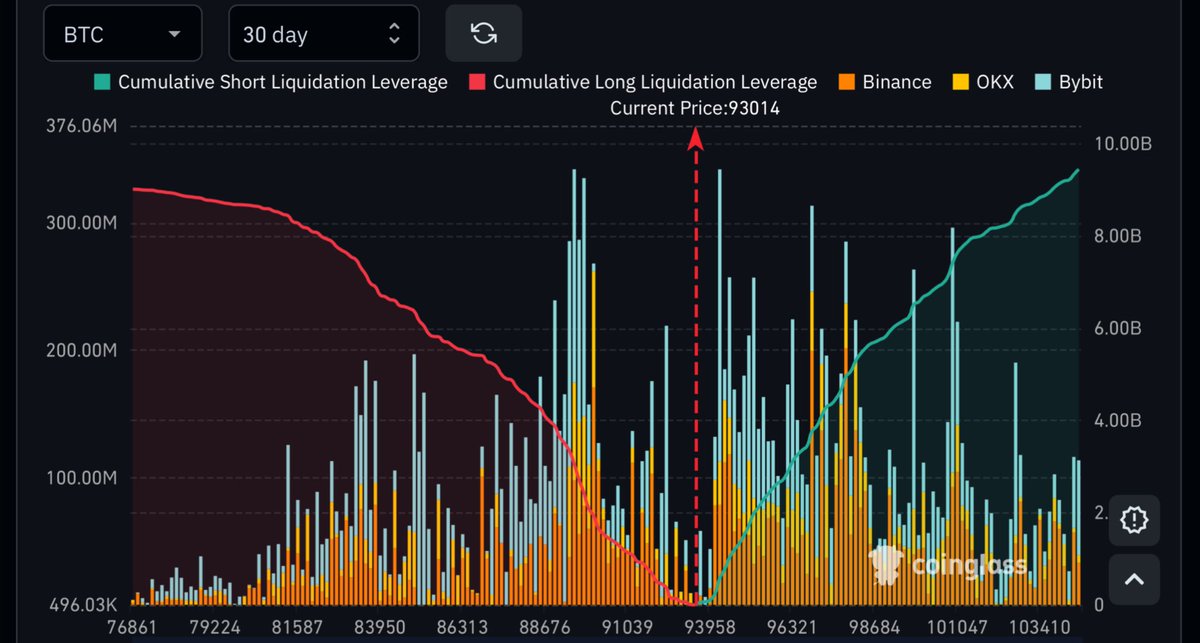Click the refresh chart icon
The width and height of the screenshot is (1200, 643).
click(x=483, y=32)
